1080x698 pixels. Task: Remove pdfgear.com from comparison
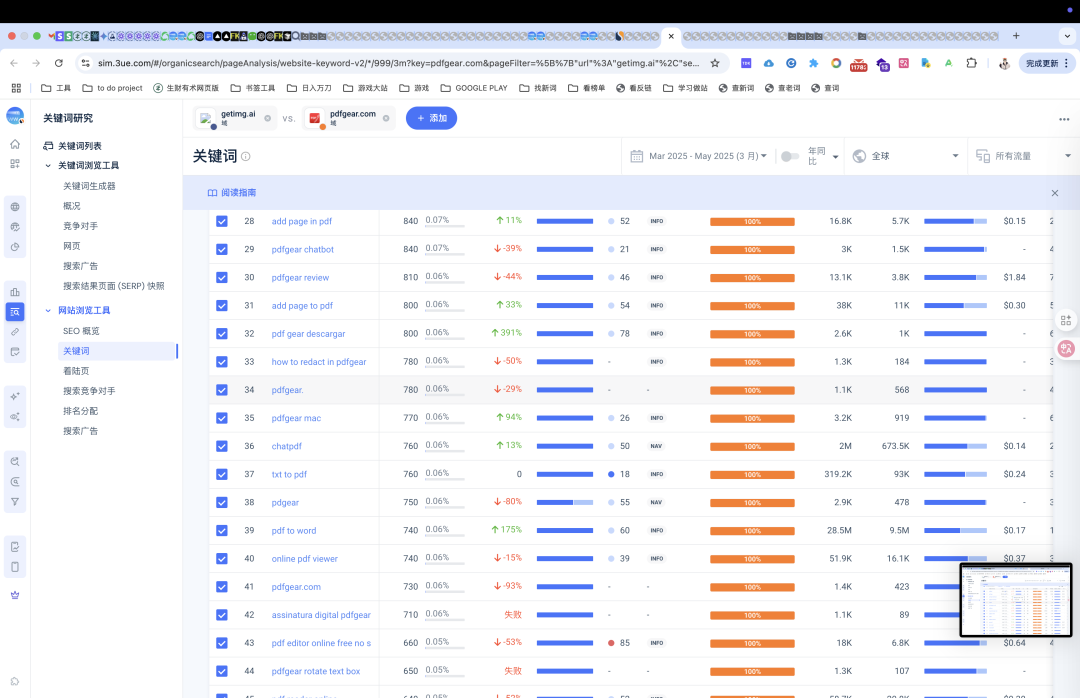pyautogui.click(x=386, y=119)
